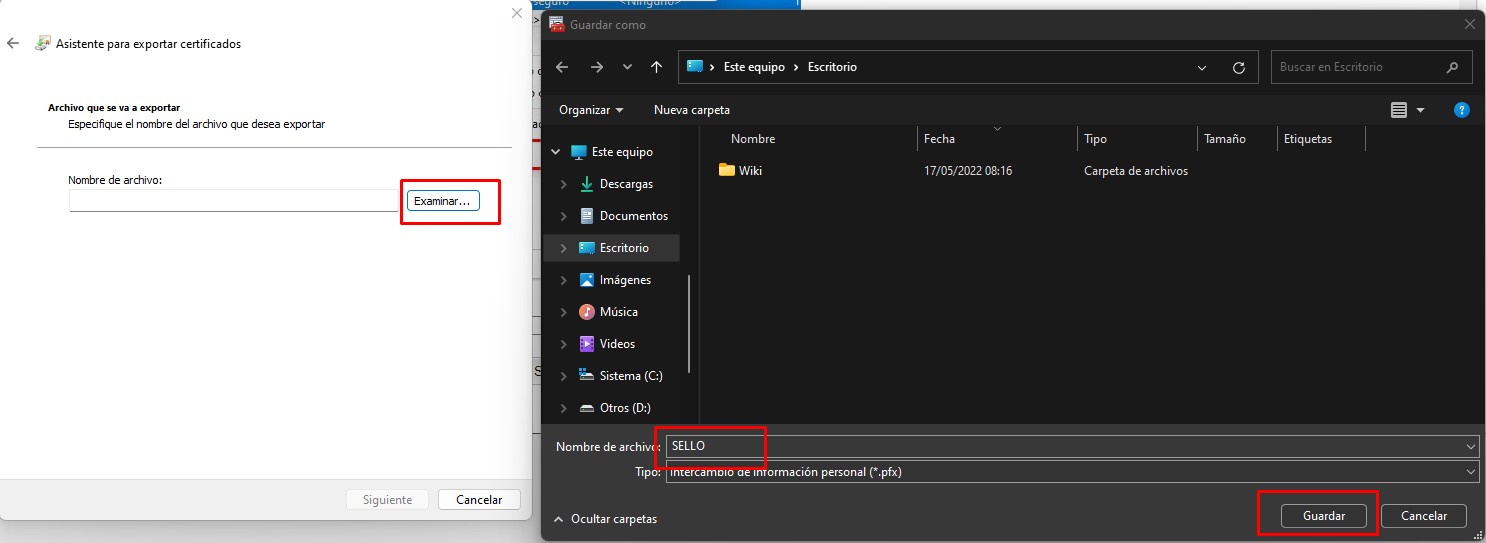
Task: Open the address bar history dropdown
Action: pos(1202,67)
